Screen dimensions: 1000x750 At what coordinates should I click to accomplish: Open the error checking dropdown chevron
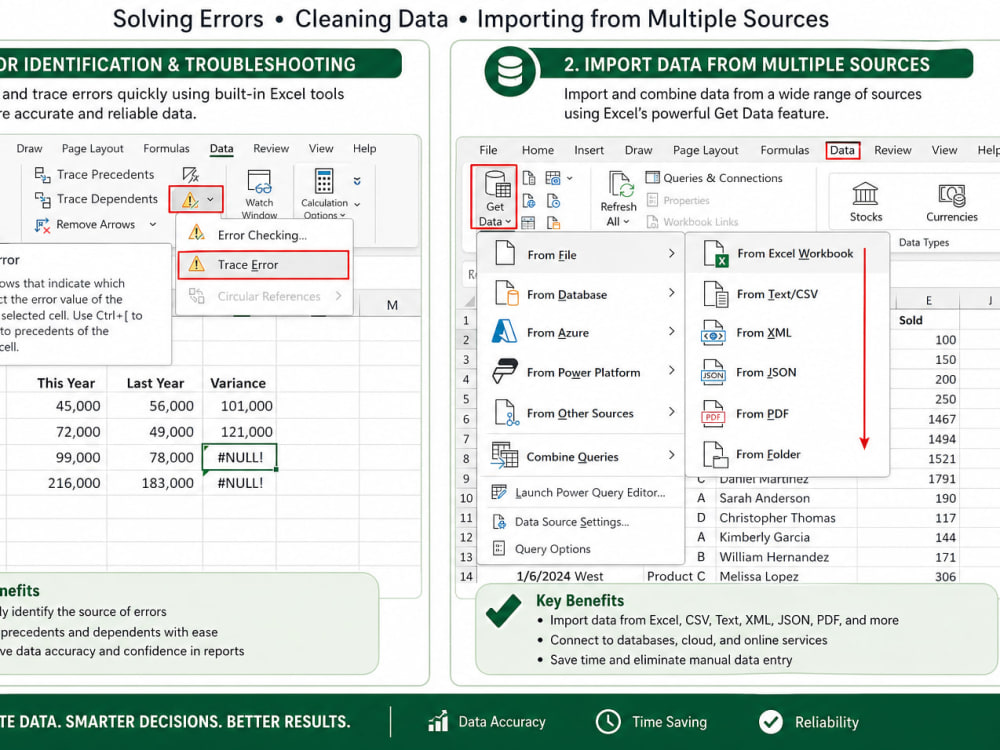click(210, 200)
